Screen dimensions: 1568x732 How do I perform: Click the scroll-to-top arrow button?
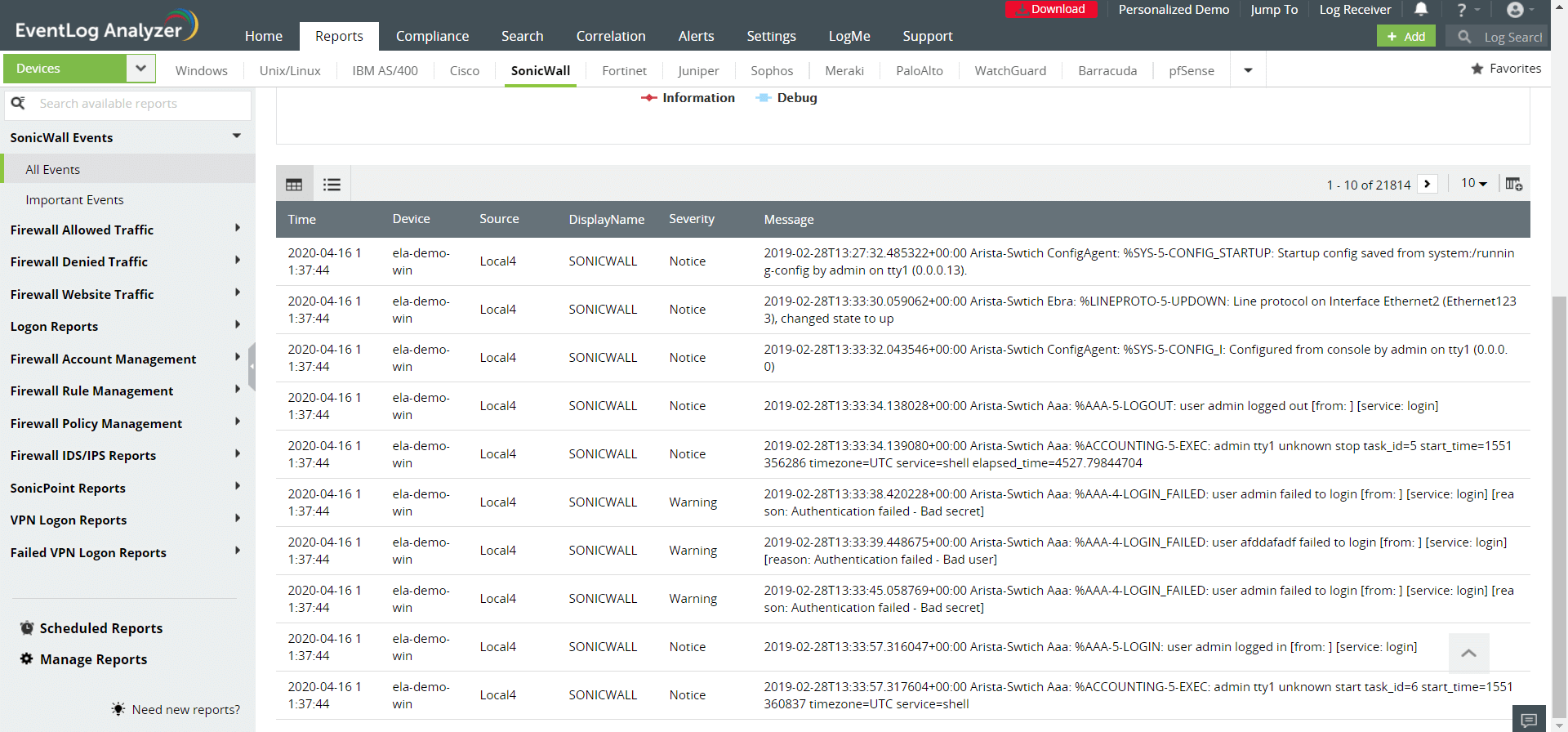point(1468,653)
